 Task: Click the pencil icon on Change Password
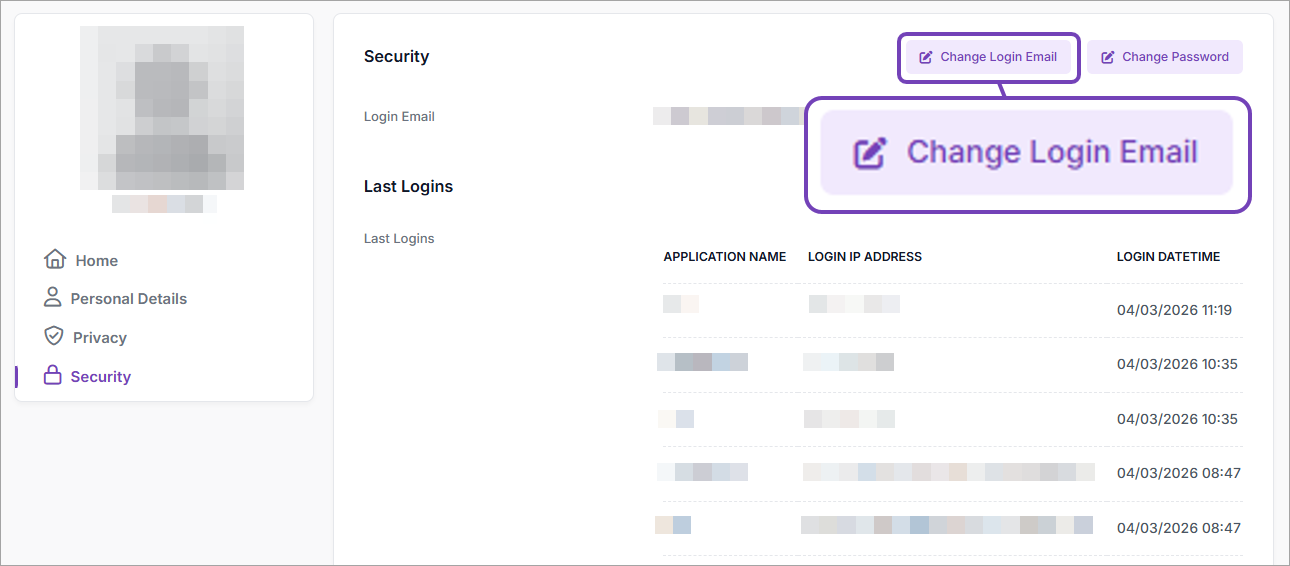1108,57
